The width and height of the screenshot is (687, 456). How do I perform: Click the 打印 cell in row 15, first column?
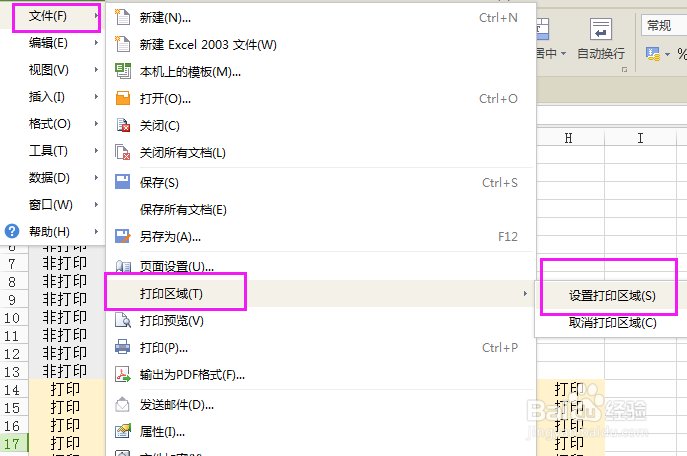pyautogui.click(x=65, y=407)
